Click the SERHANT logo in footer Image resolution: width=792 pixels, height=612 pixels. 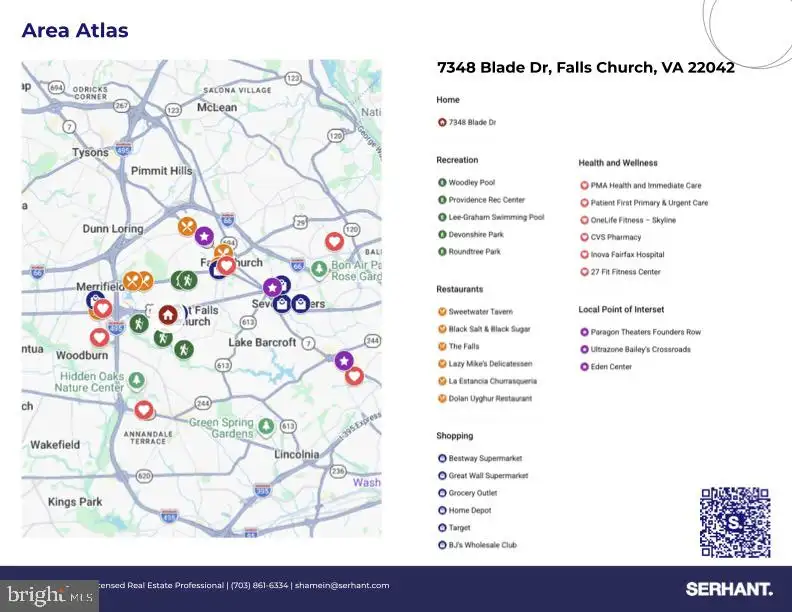pyautogui.click(x=729, y=589)
